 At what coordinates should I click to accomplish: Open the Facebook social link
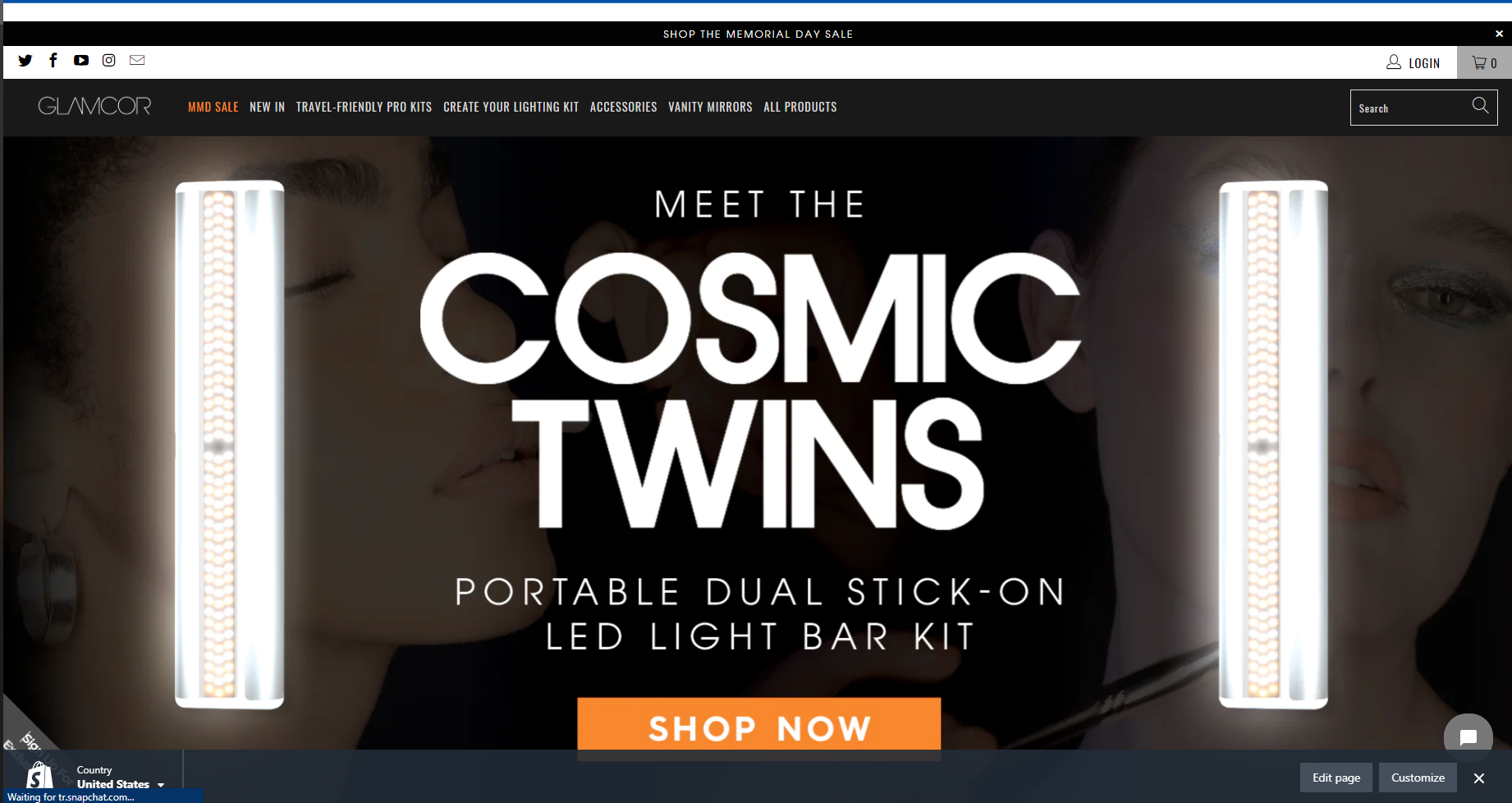point(53,60)
